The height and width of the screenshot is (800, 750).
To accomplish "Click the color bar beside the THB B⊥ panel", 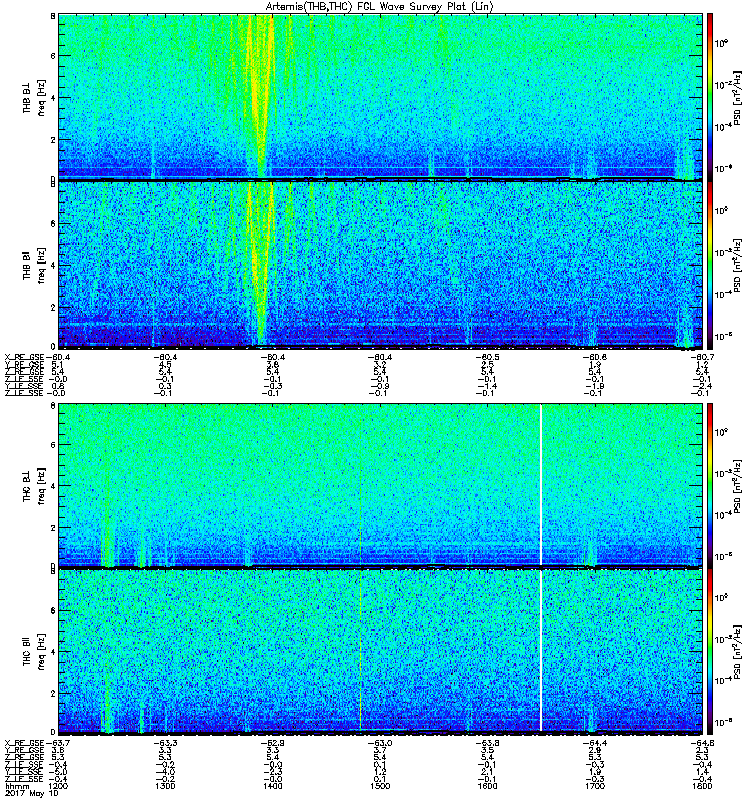I will (710, 96).
